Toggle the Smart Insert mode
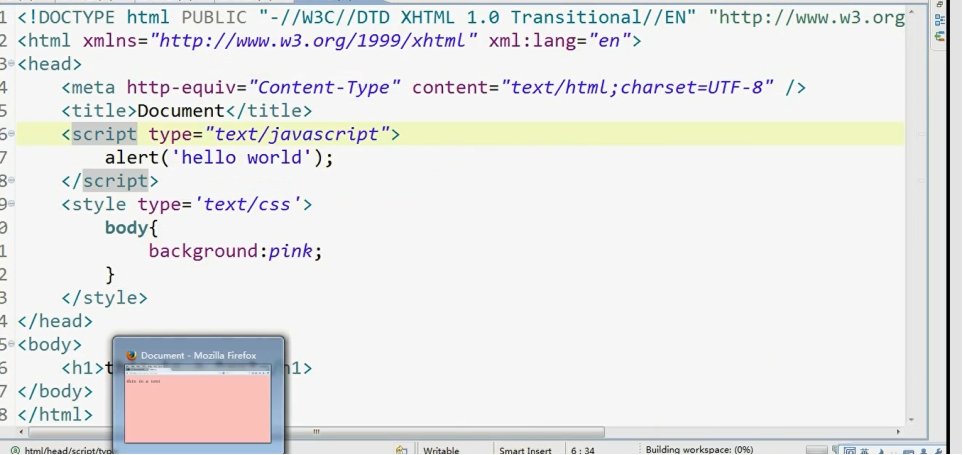Viewport: 963px width, 455px height. click(x=525, y=450)
